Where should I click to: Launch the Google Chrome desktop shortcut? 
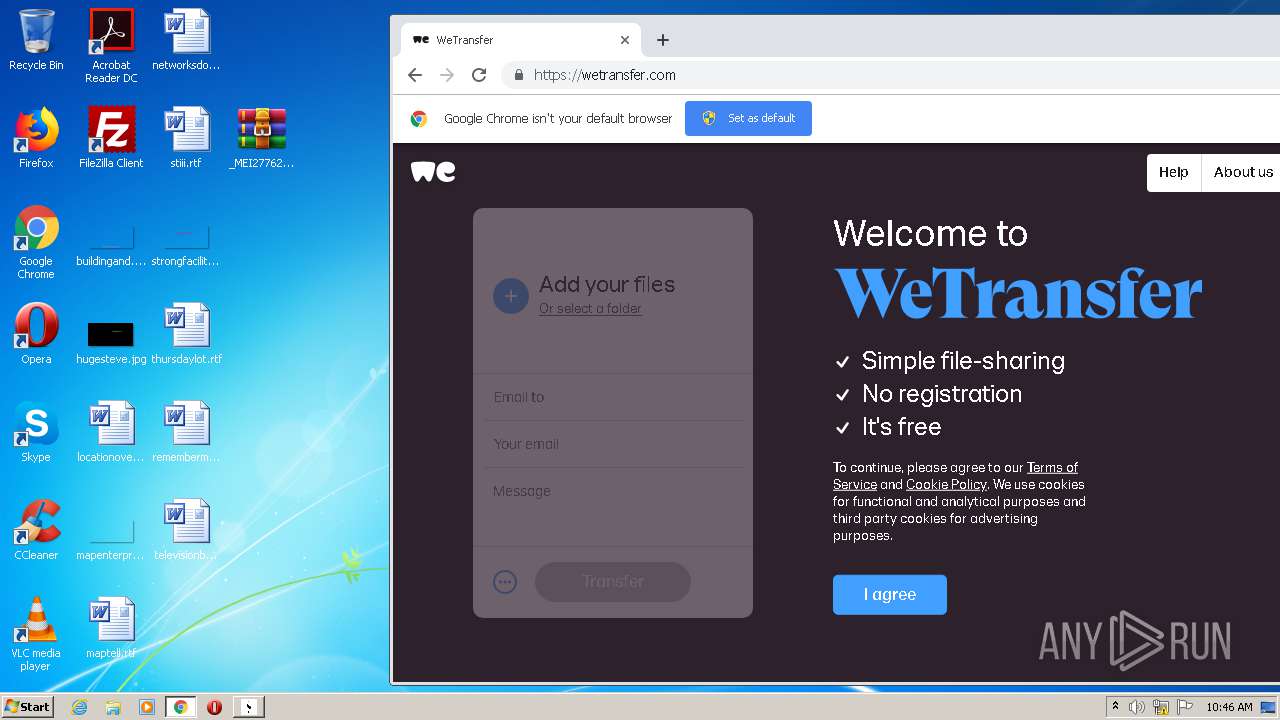[36, 242]
